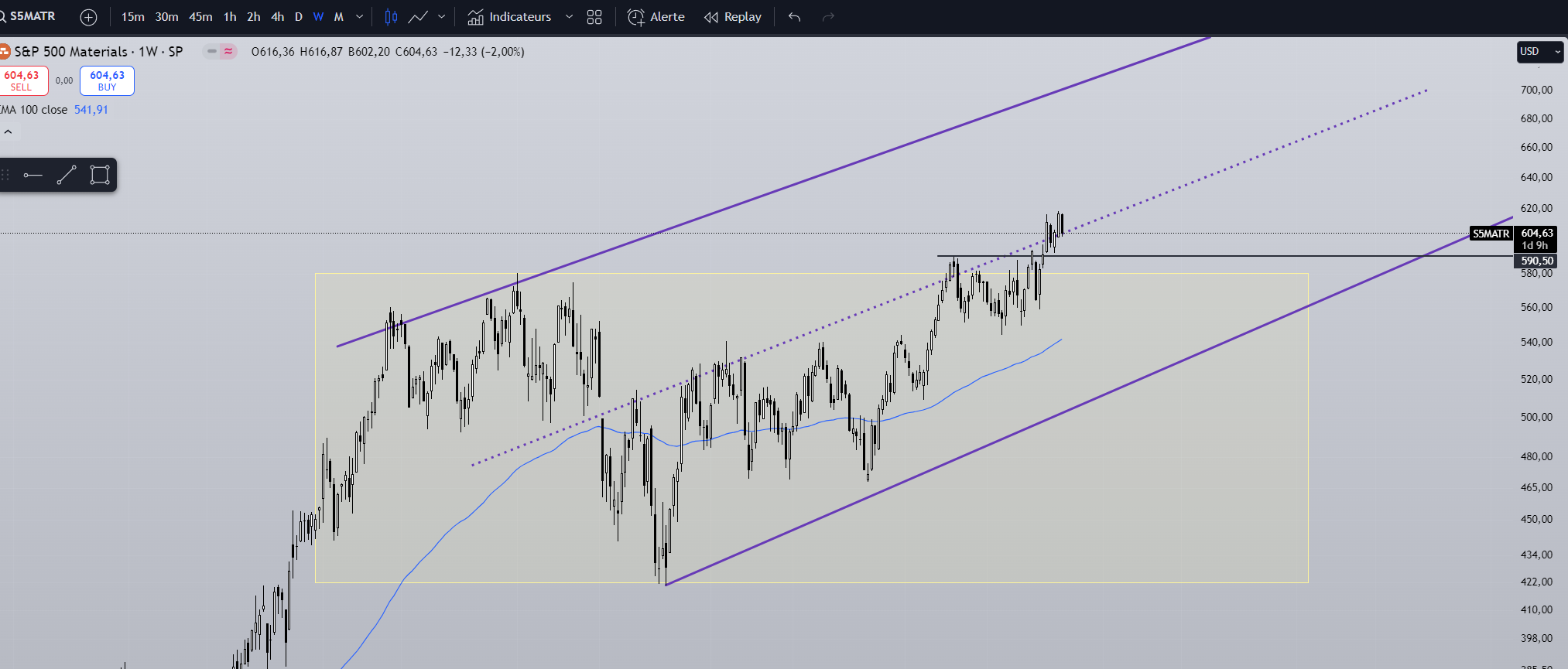1568x669 pixels.
Task: Open the candlestick chart type selector
Action: pyautogui.click(x=391, y=17)
